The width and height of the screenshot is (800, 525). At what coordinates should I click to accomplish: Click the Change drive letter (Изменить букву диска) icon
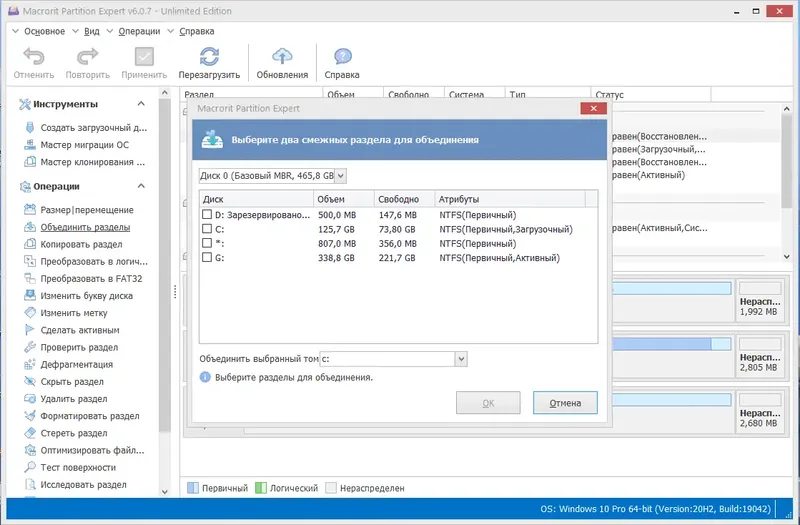(x=30, y=295)
